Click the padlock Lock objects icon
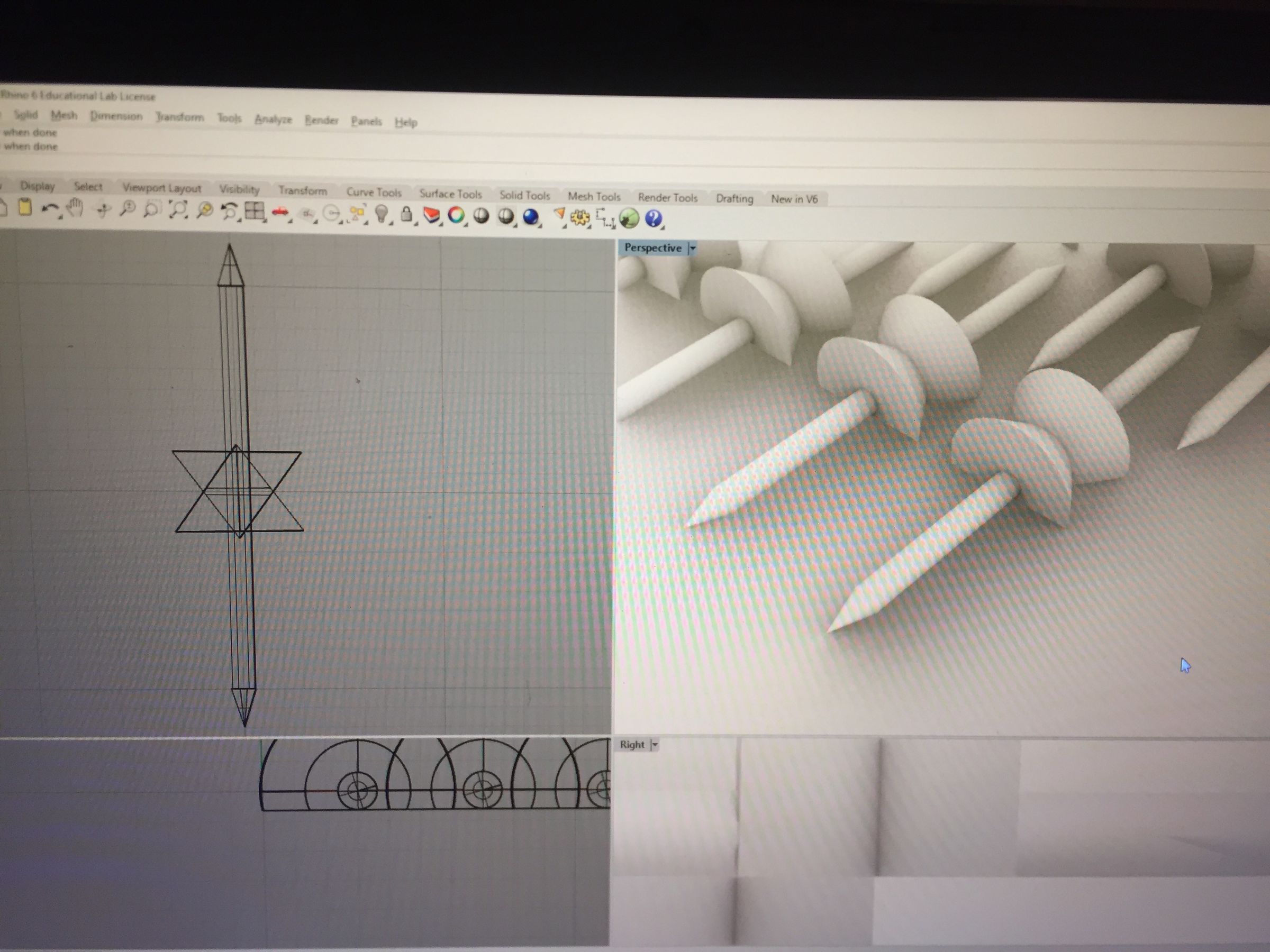 coord(406,215)
